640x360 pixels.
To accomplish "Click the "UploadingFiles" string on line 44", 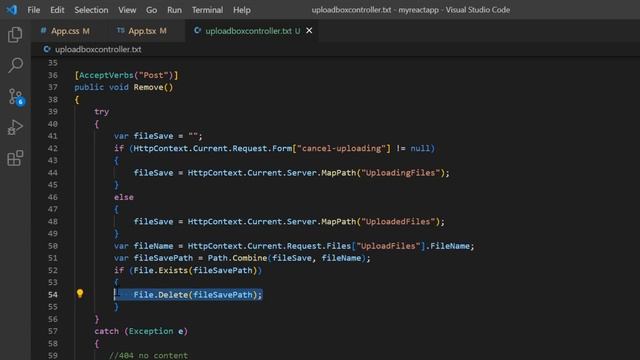I will [x=400, y=173].
